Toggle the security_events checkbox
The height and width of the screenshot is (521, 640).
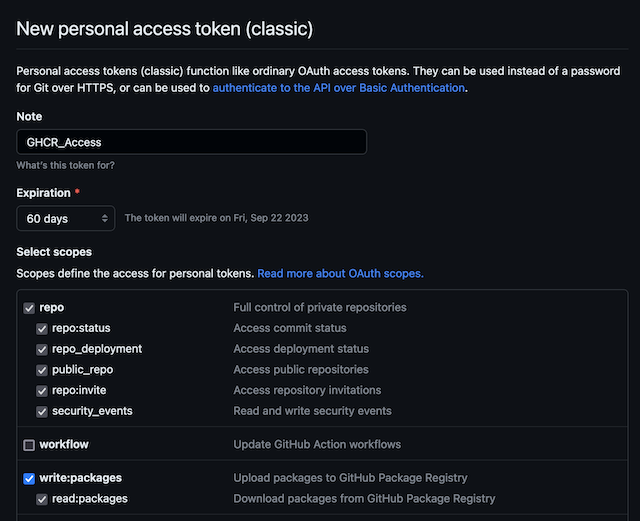(42, 412)
